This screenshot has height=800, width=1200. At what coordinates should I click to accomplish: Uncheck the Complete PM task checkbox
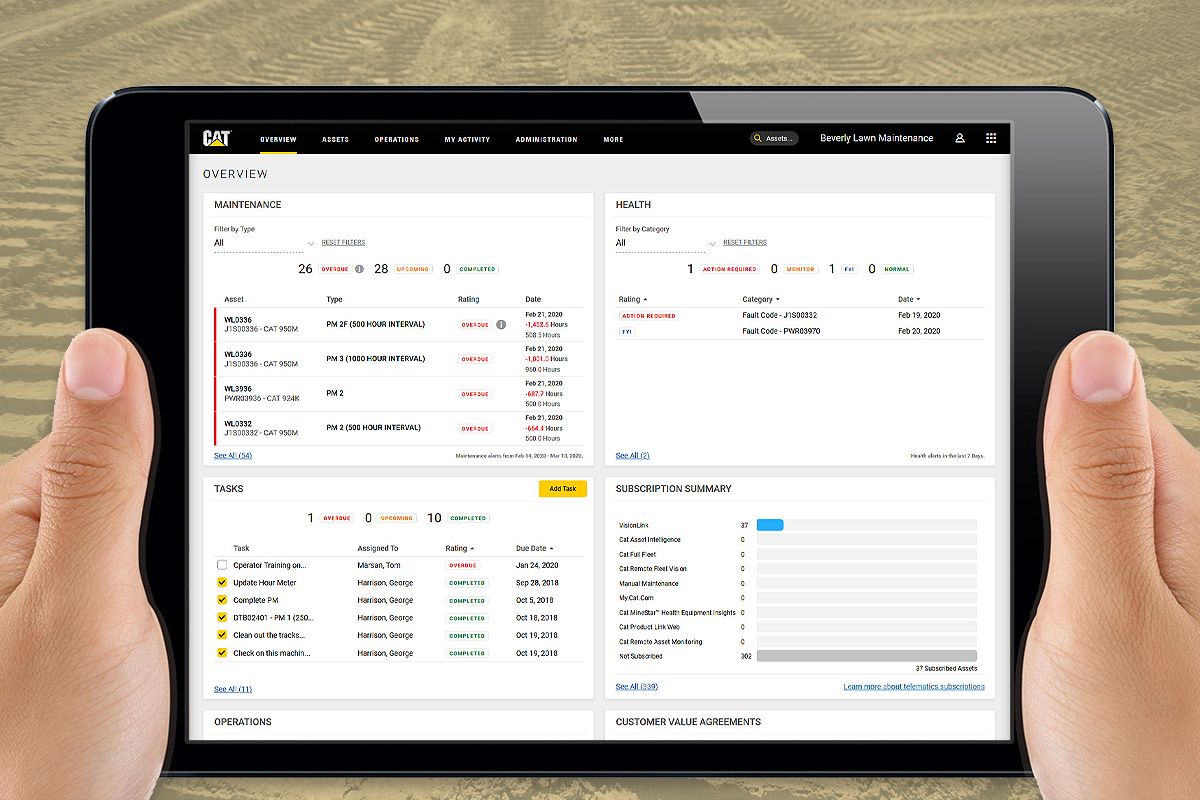point(222,600)
